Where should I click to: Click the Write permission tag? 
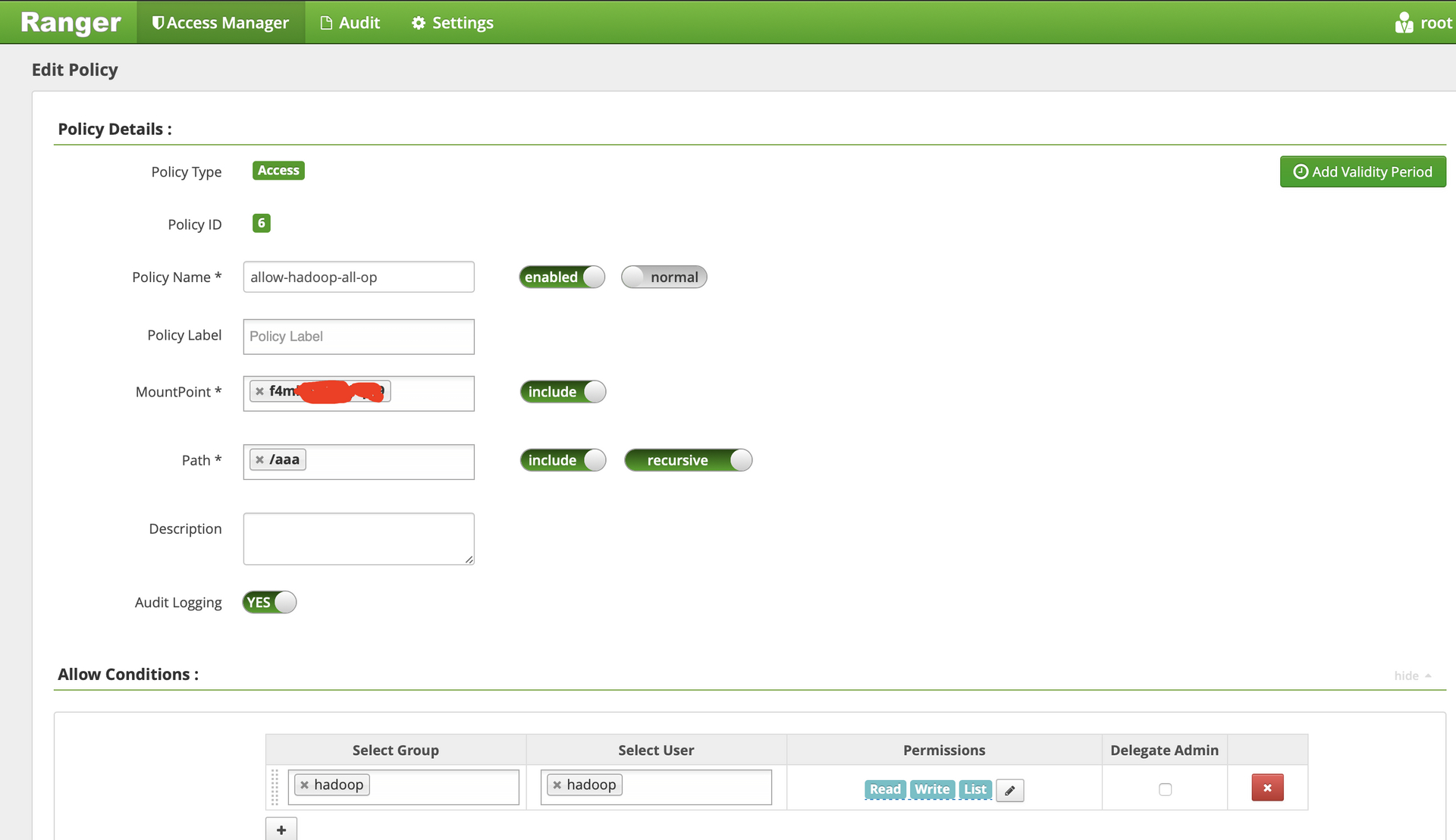pos(932,789)
